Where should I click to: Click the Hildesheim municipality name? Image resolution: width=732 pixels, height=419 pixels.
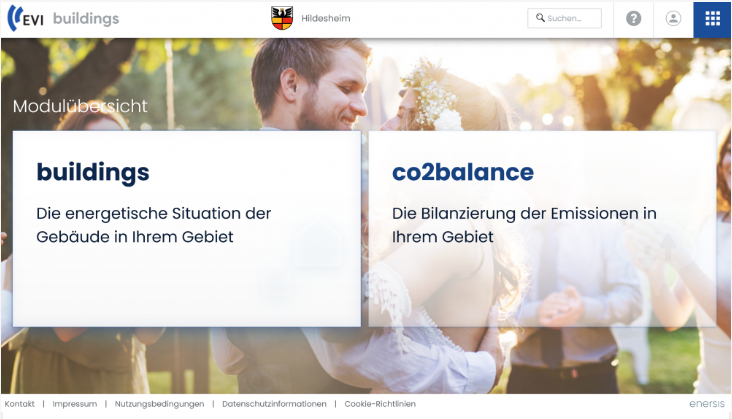[x=325, y=18]
